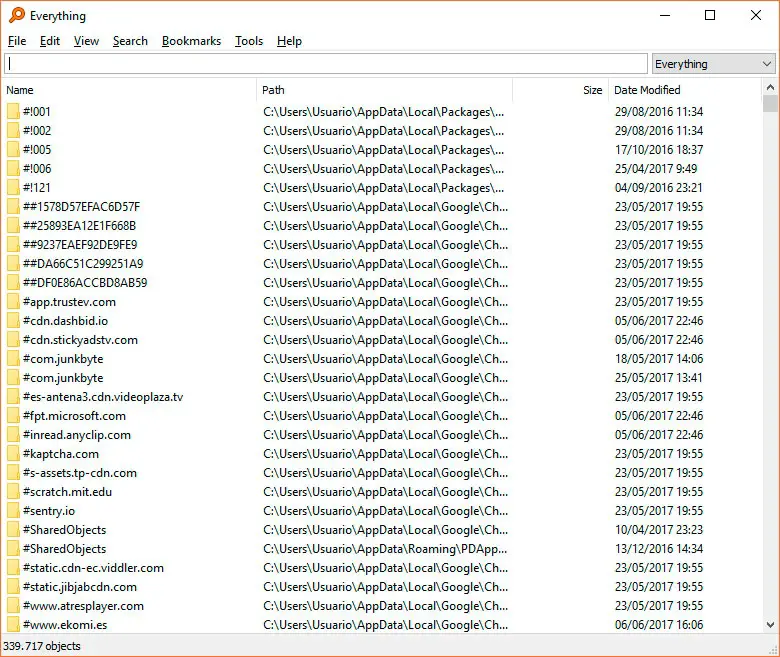Image resolution: width=780 pixels, height=657 pixels.
Task: Click folder icon of #scratch.mit.edu
Action: tap(13, 491)
